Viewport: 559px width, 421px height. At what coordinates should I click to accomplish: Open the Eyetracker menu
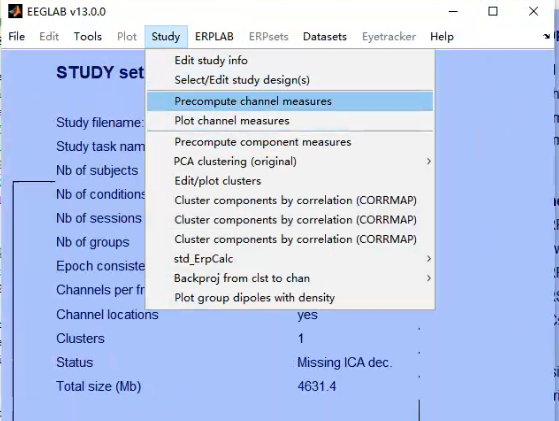389,36
